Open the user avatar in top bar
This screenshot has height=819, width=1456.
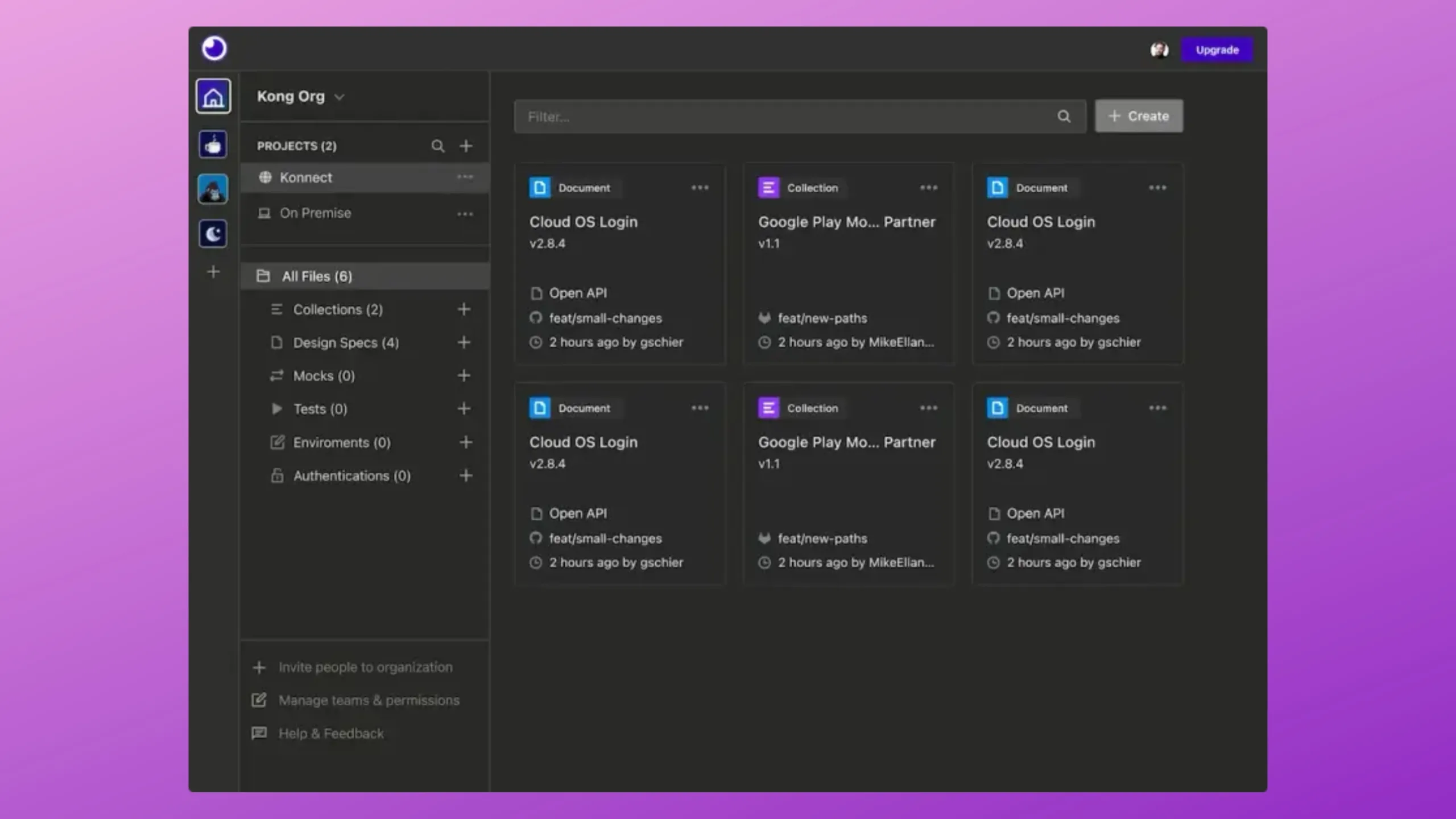pyautogui.click(x=1159, y=50)
